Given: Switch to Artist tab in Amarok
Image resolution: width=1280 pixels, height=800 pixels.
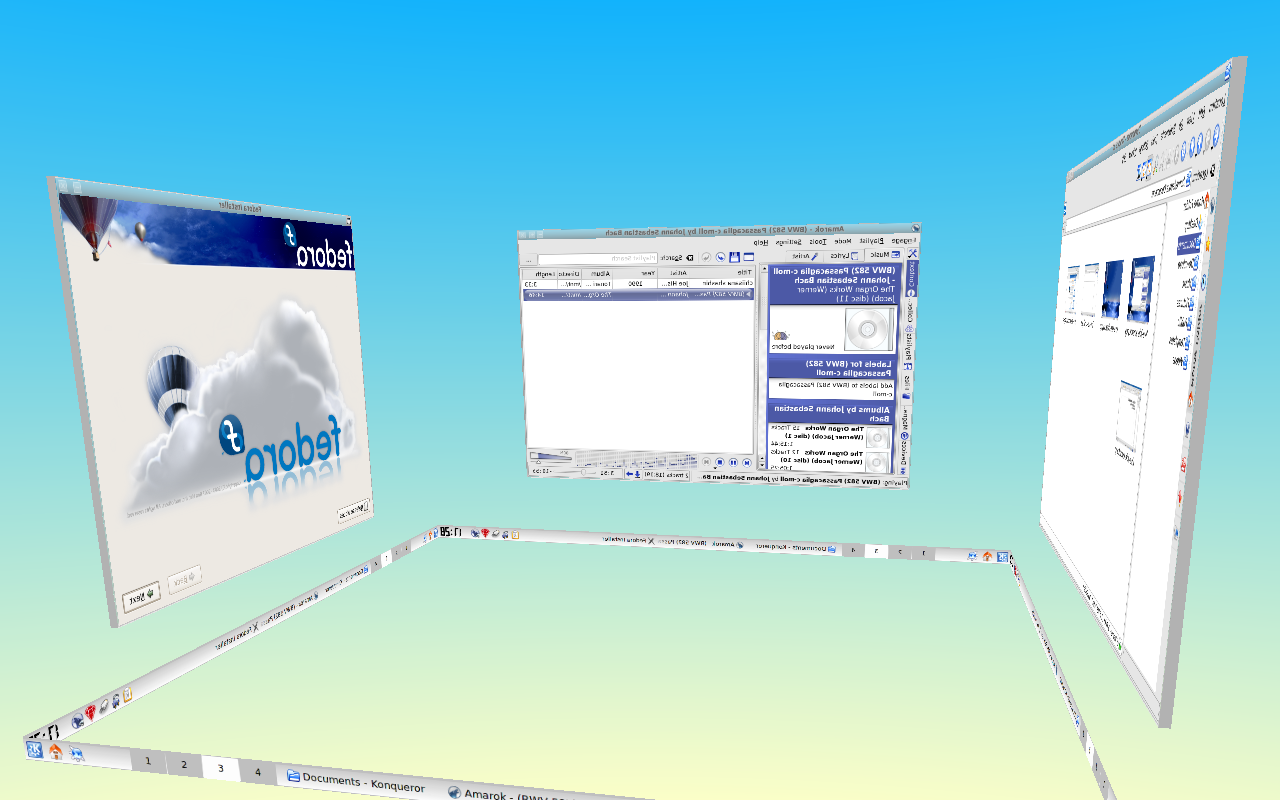Looking at the screenshot, I should click(x=804, y=256).
